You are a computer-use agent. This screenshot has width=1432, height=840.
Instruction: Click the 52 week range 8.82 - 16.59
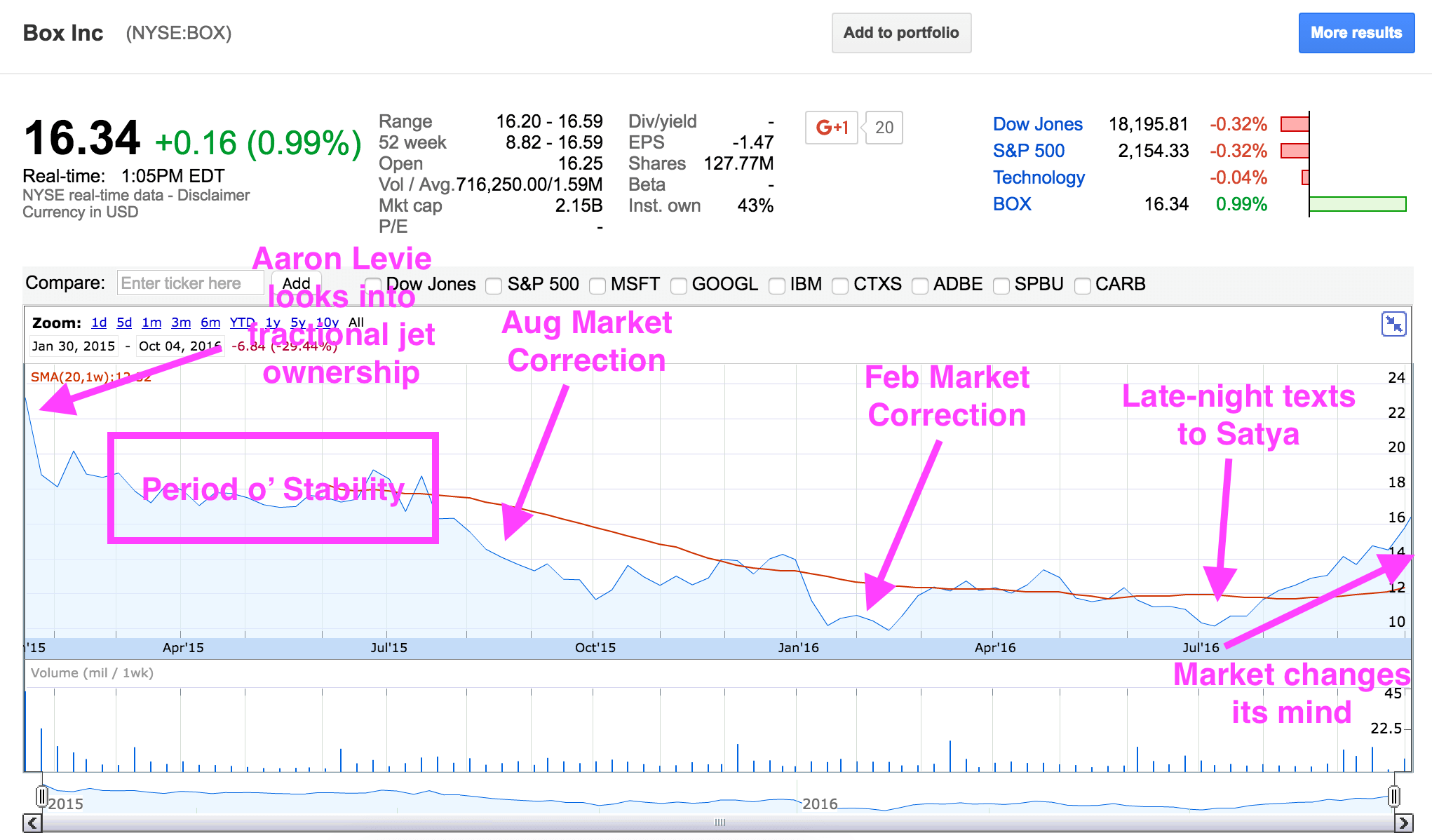(554, 142)
